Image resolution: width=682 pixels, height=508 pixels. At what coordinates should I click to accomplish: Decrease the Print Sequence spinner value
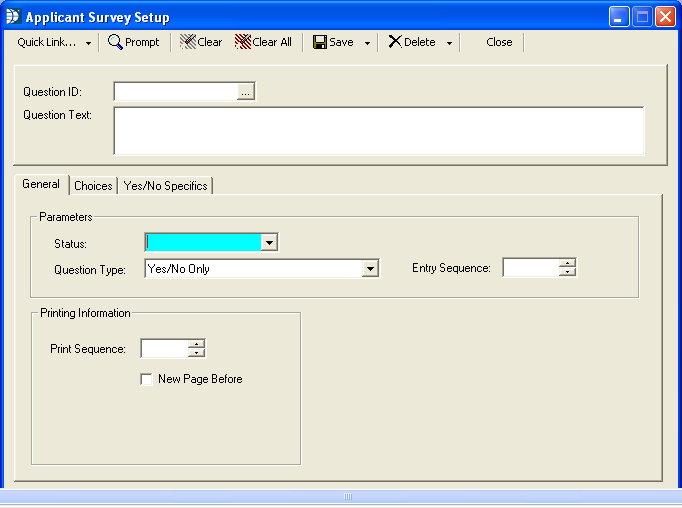tap(196, 353)
